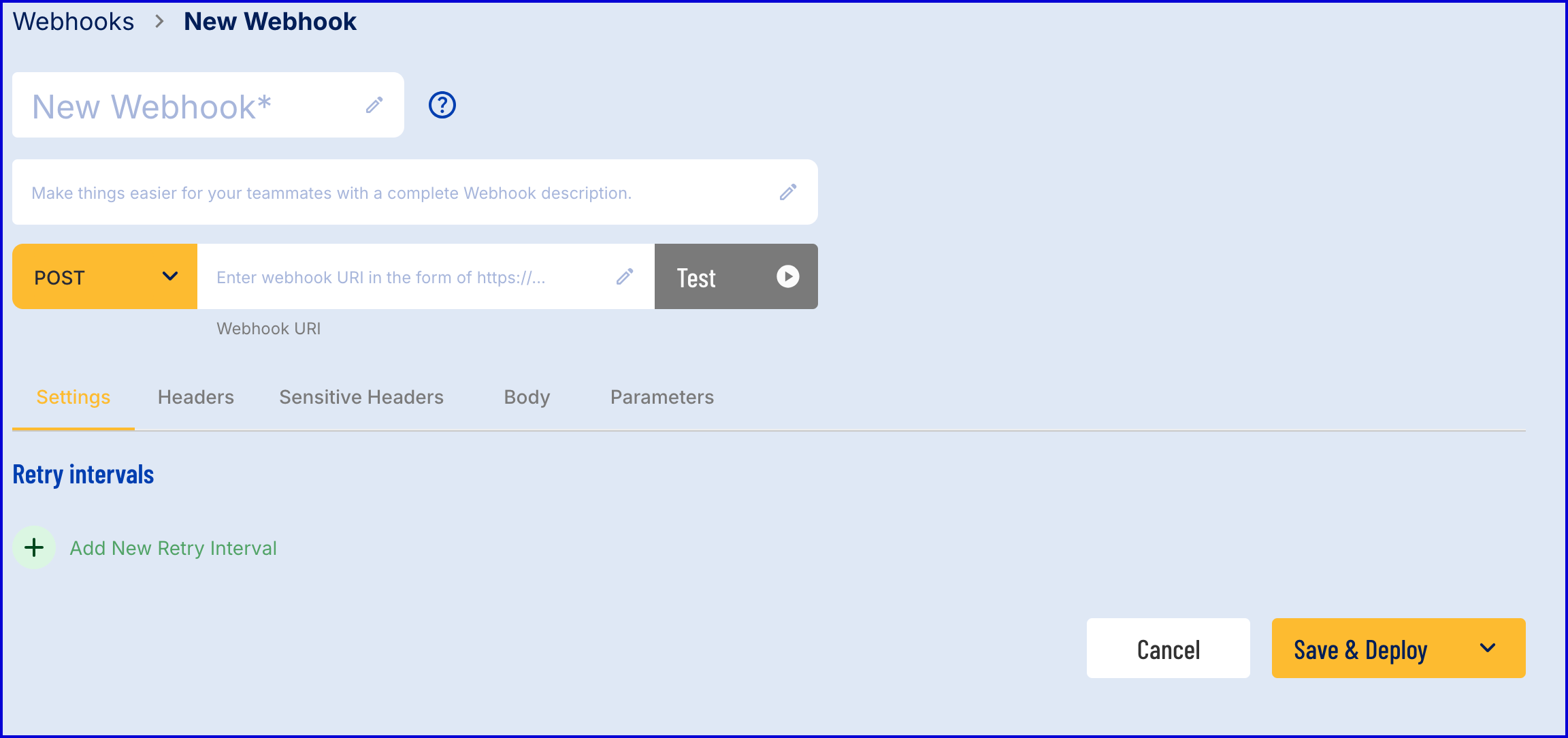Open the Save & Deploy dropdown arrow
Image resolution: width=1568 pixels, height=738 pixels.
pyautogui.click(x=1488, y=648)
